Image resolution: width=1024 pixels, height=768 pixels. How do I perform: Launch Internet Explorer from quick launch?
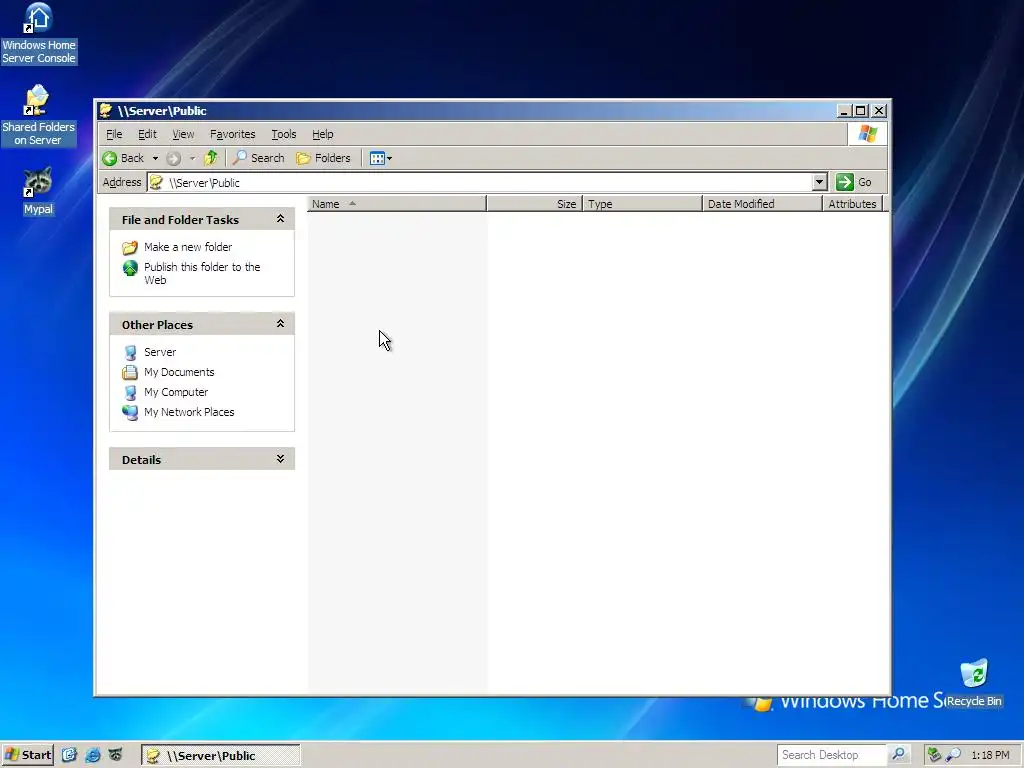[93, 755]
